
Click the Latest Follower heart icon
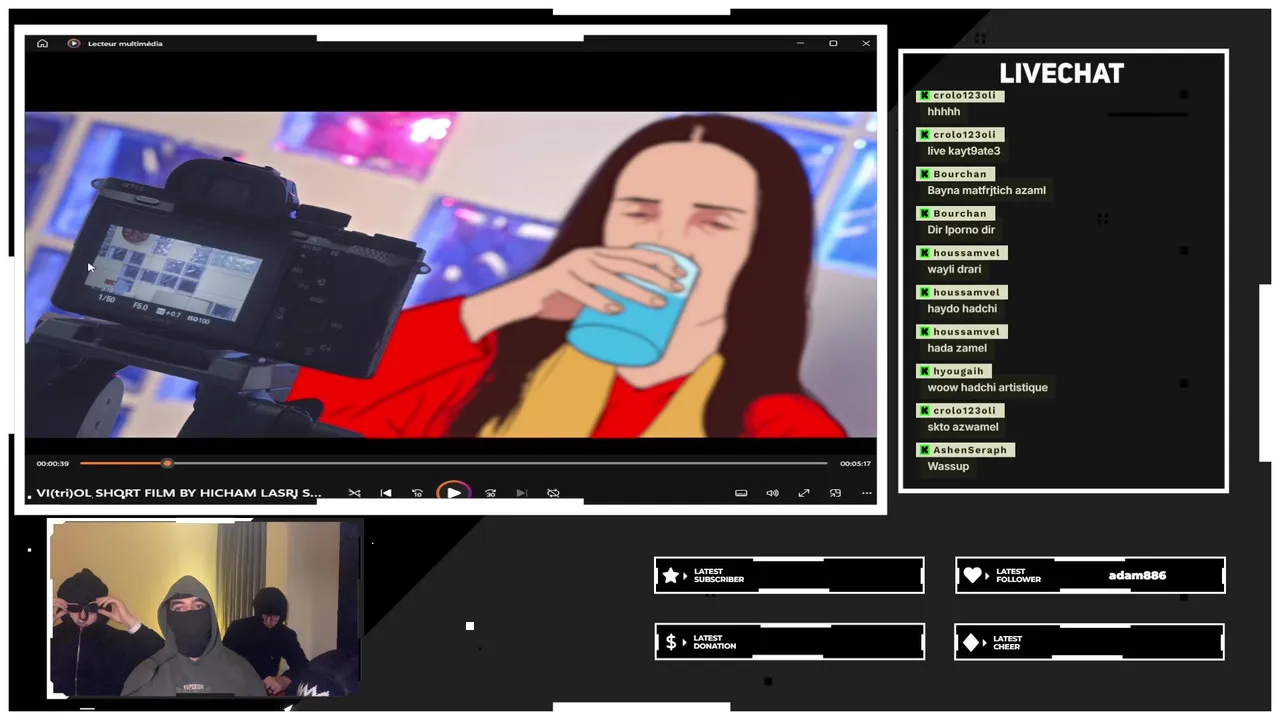click(x=972, y=576)
